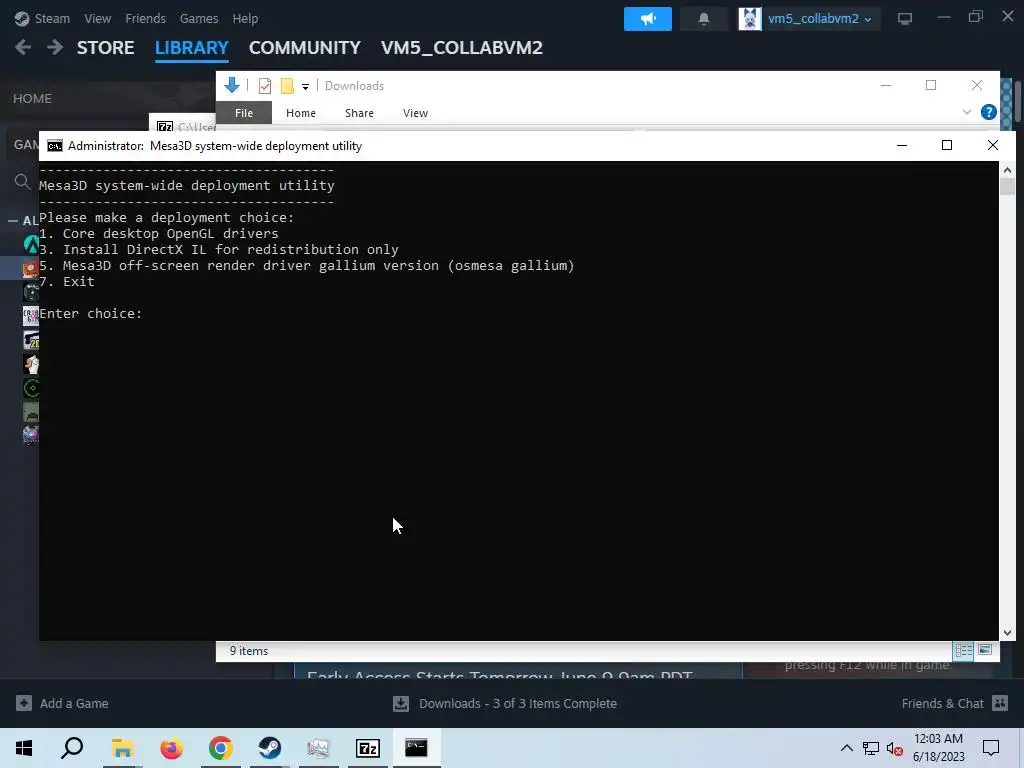Click '7. Exit' line in console
This screenshot has height=768, width=1024.
[67, 281]
